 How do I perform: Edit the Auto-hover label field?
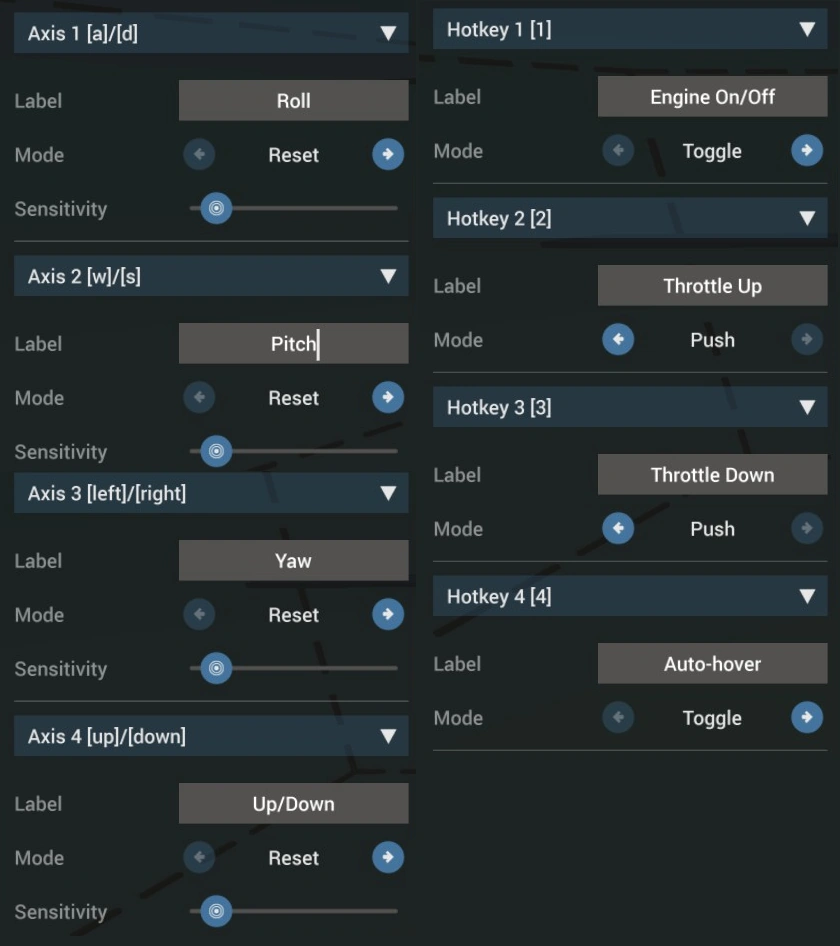coord(712,664)
